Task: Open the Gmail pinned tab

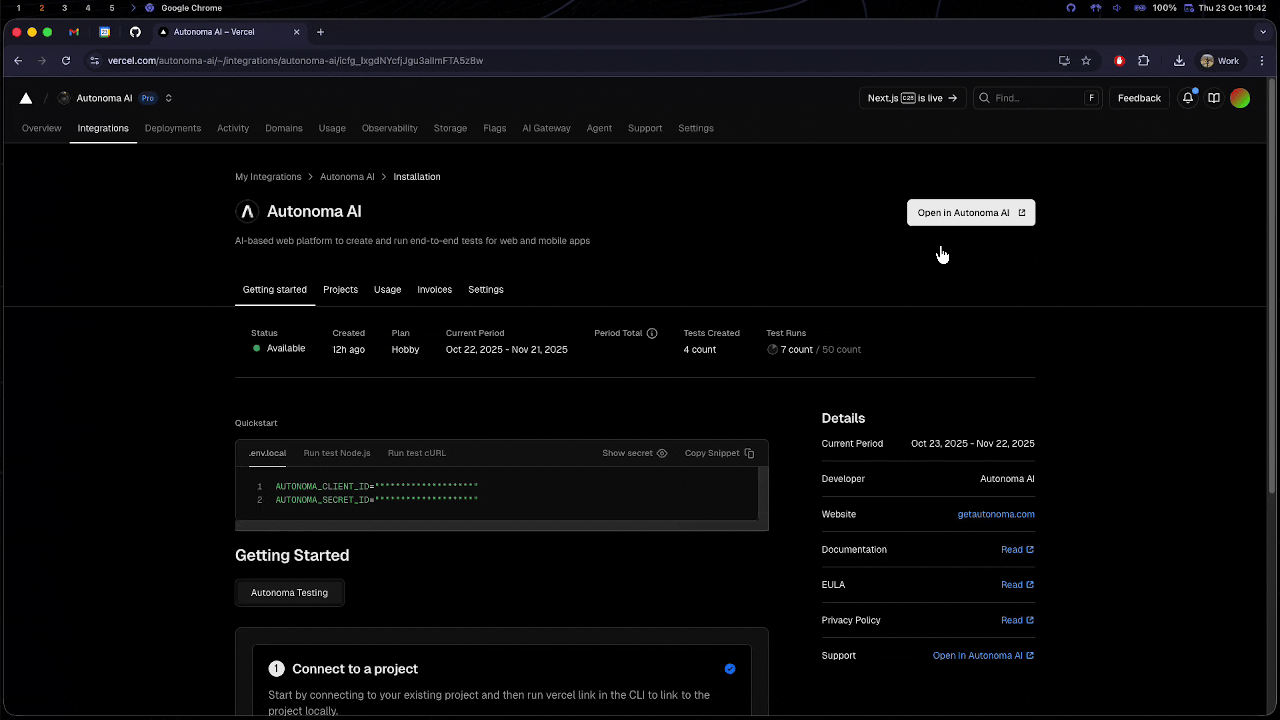Action: pyautogui.click(x=74, y=32)
